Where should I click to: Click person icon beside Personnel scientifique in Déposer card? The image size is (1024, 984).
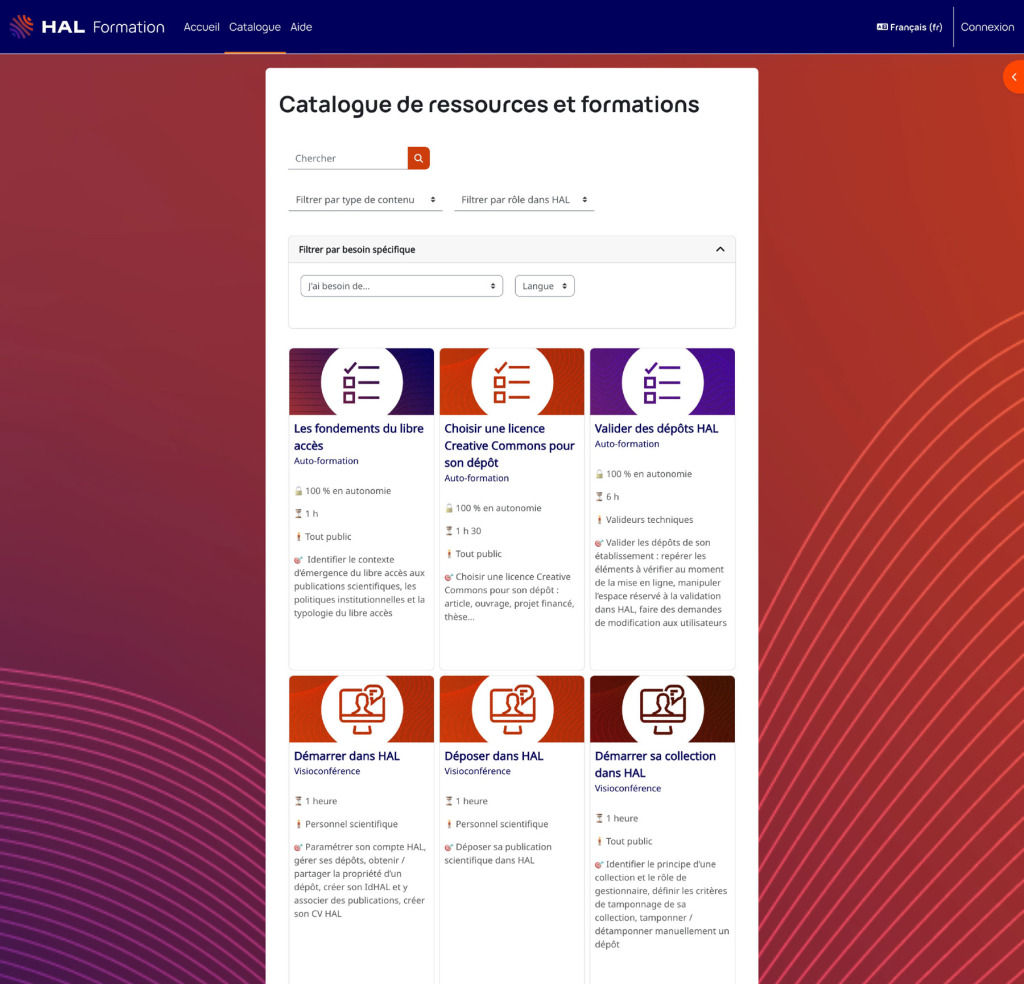(449, 824)
